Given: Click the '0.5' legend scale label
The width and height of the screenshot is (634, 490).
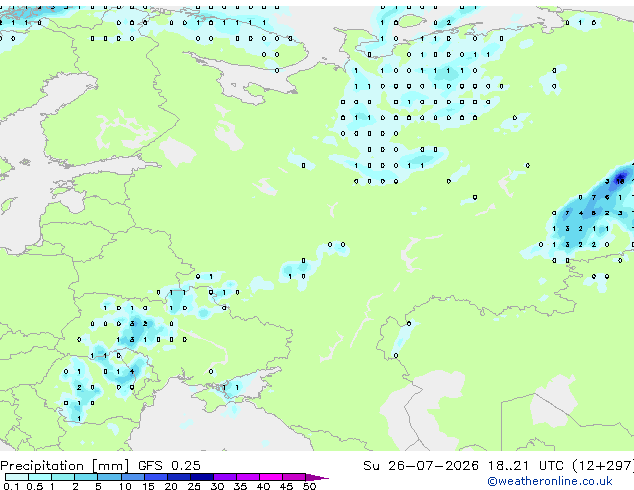Looking at the screenshot, I should point(34,486).
